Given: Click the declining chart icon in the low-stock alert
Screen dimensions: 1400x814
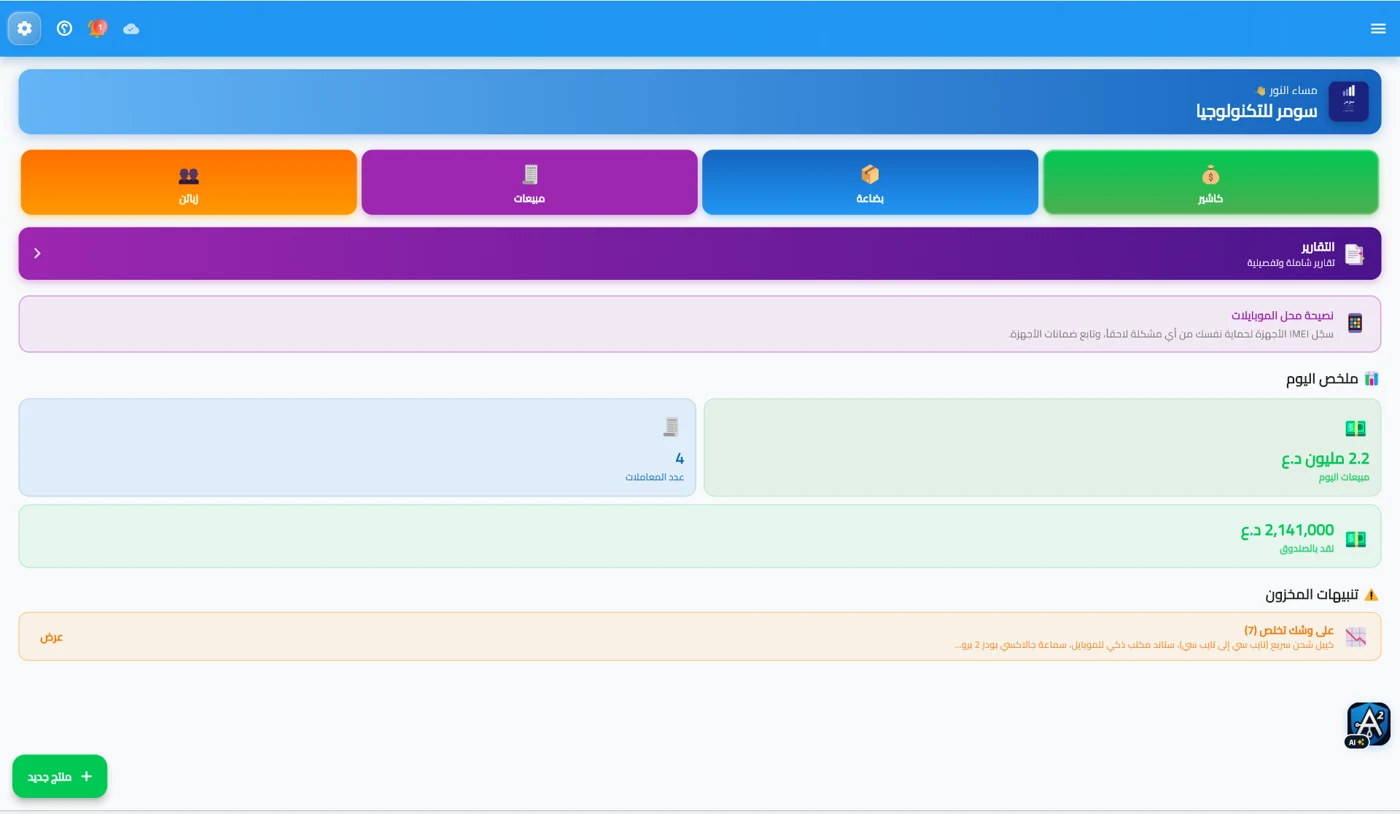Looking at the screenshot, I should click(x=1355, y=637).
